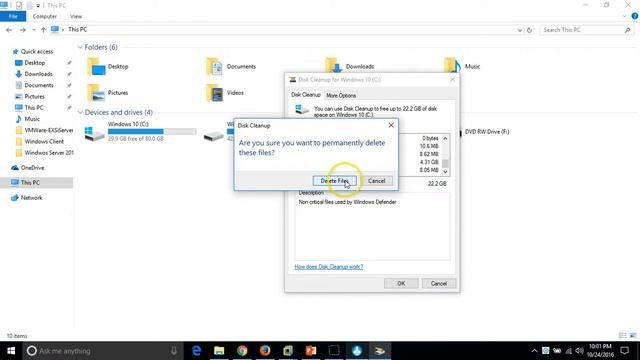Launch Google Chrome from taskbar

pos(242,351)
